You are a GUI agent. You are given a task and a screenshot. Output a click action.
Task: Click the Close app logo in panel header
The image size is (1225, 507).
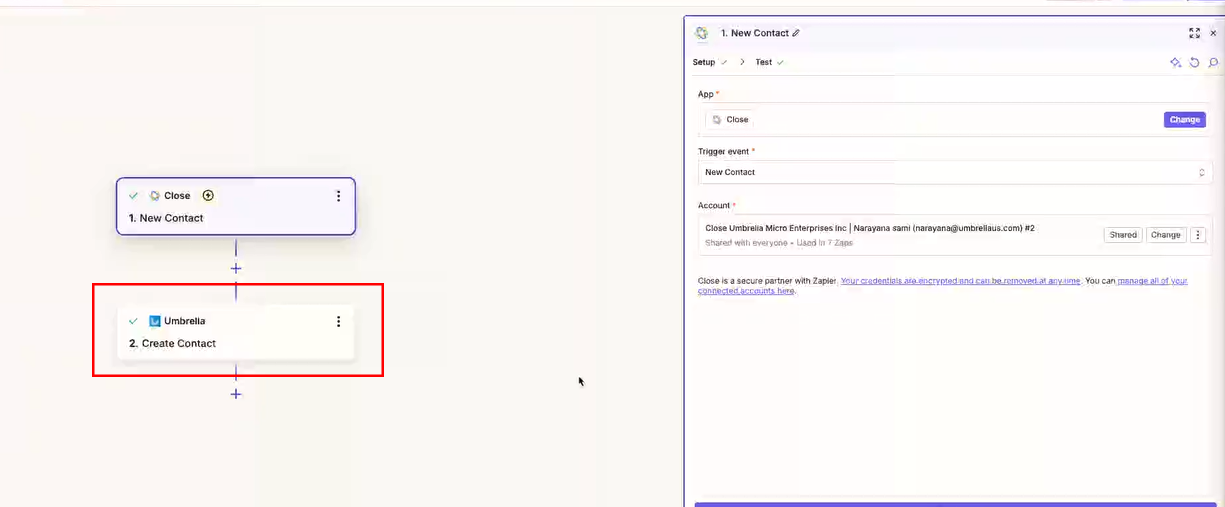(x=702, y=33)
